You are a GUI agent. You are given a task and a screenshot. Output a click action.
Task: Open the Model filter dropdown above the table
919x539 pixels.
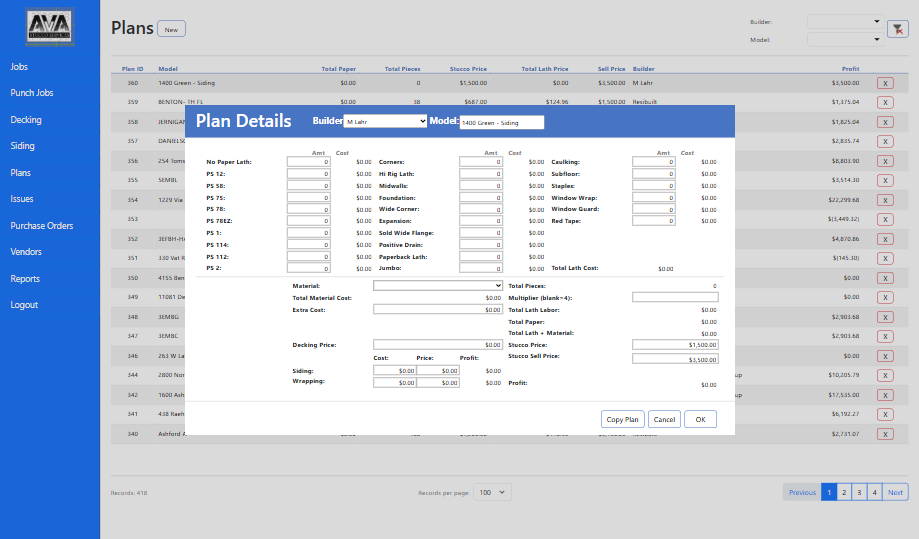(x=843, y=40)
